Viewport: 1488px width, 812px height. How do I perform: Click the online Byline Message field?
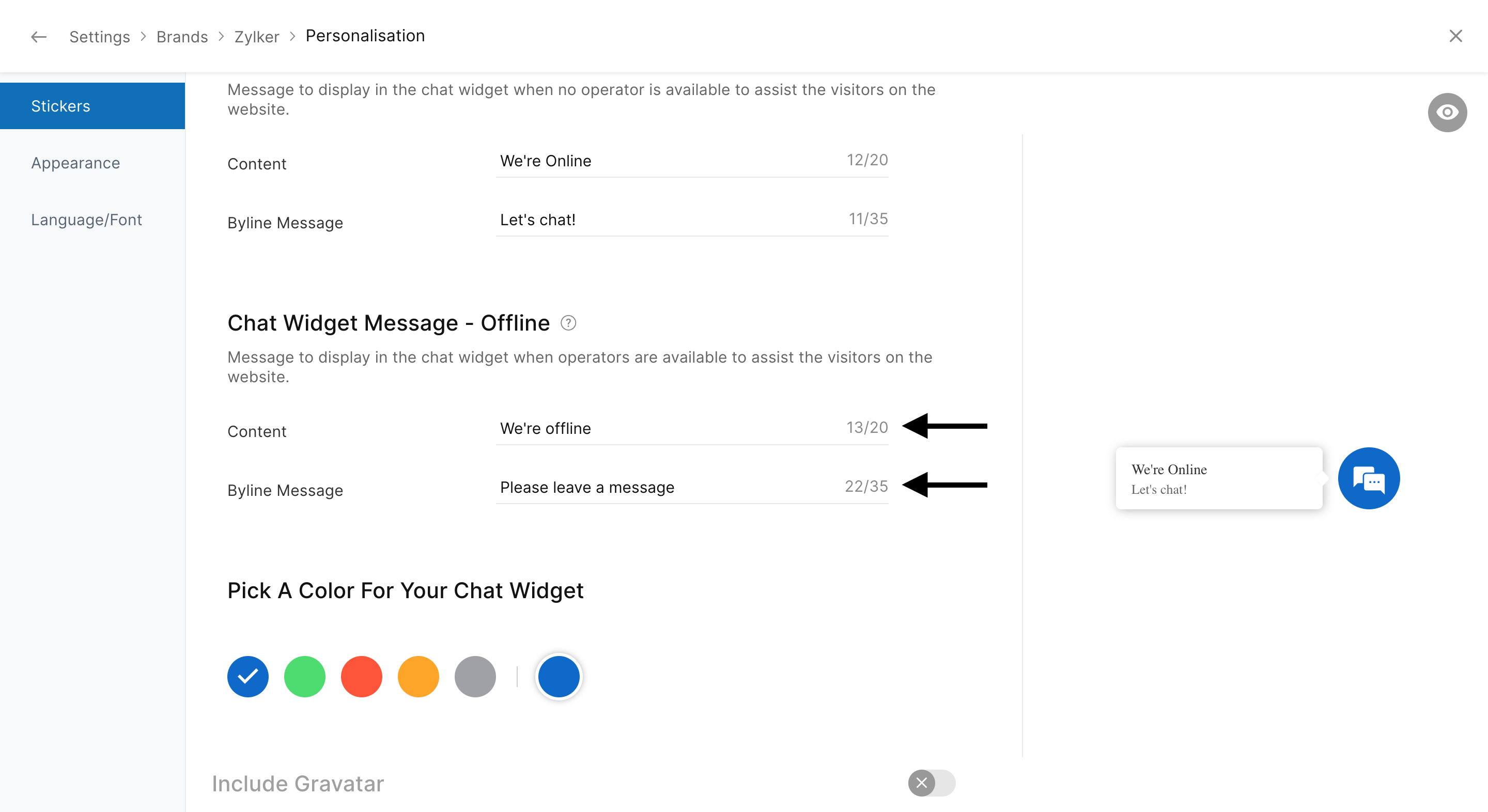tap(664, 220)
